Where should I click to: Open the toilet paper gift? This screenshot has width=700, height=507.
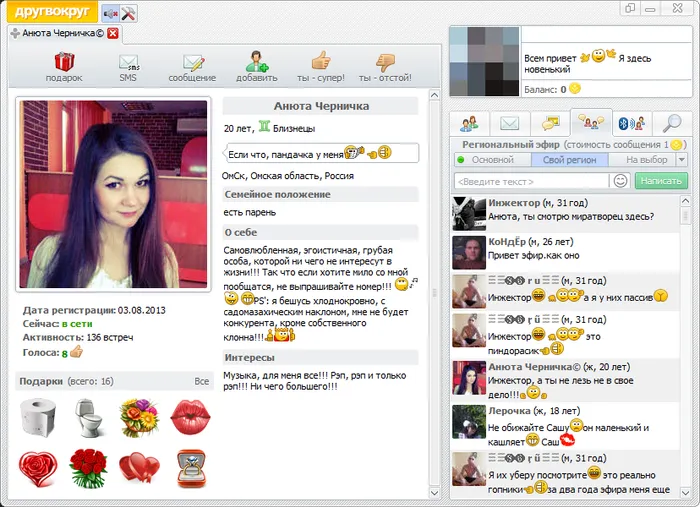pyautogui.click(x=38, y=417)
